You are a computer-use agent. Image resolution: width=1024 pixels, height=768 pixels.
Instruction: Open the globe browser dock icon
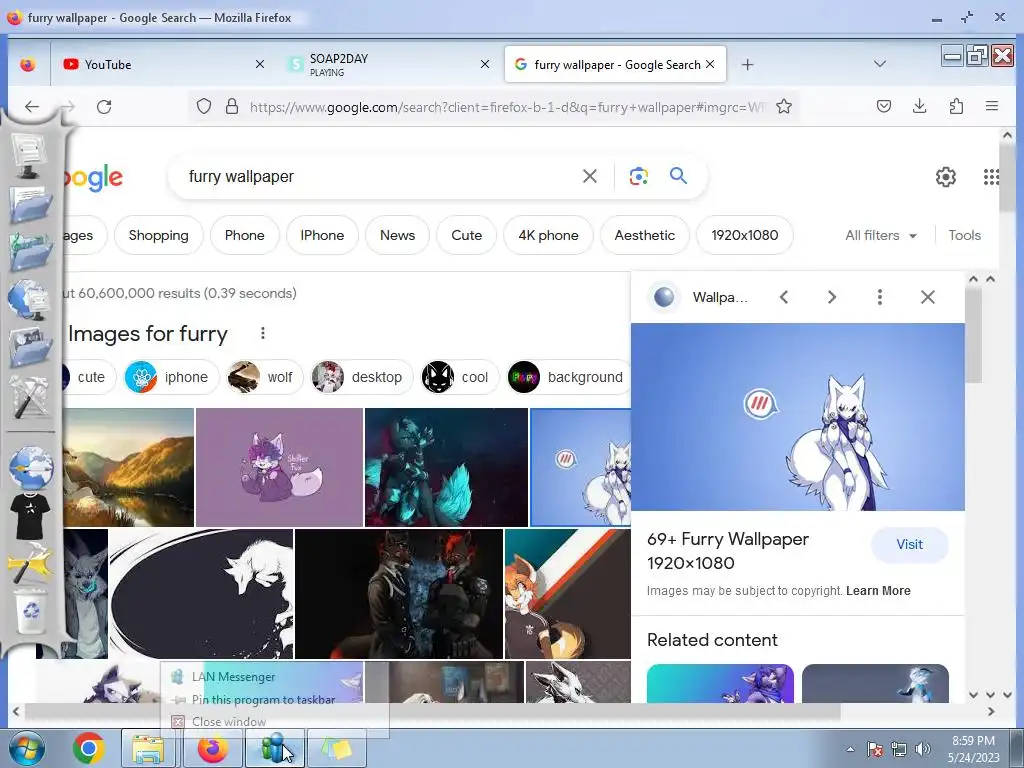pos(31,468)
